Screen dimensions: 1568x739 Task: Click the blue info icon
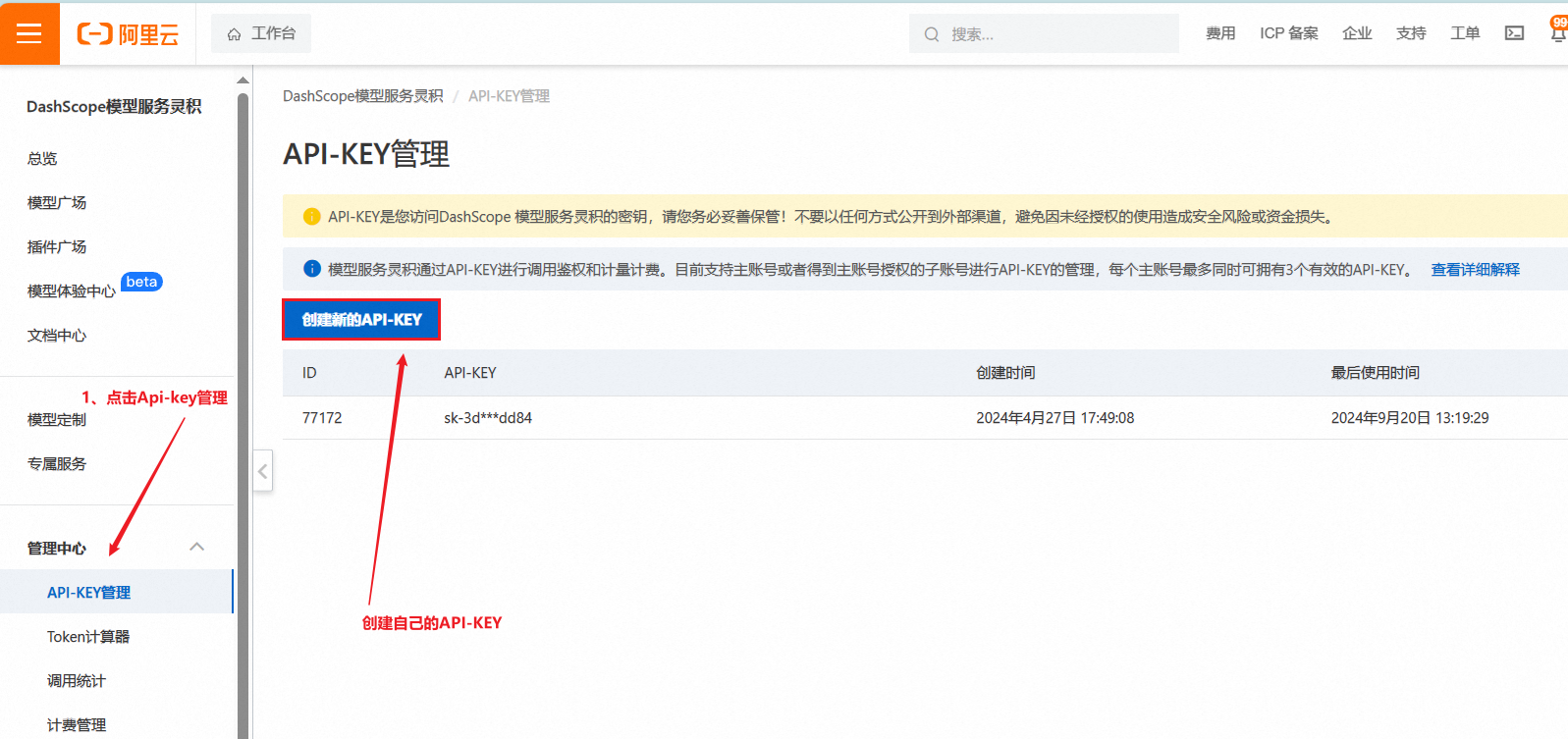coord(312,269)
